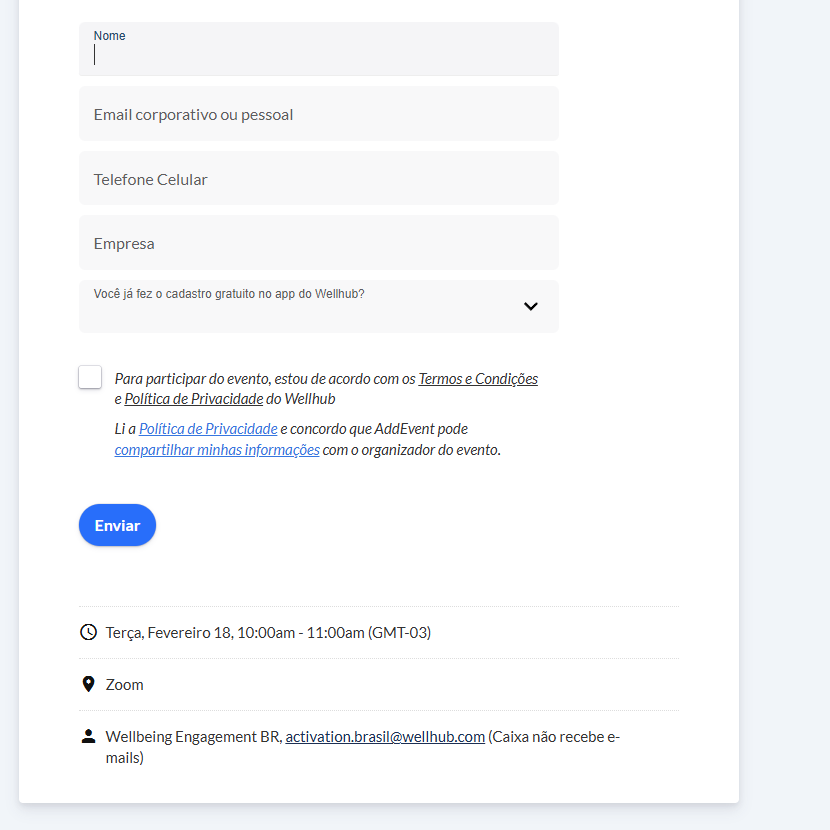Click the organizer person icon
Screen dimensions: 830x830
click(88, 737)
